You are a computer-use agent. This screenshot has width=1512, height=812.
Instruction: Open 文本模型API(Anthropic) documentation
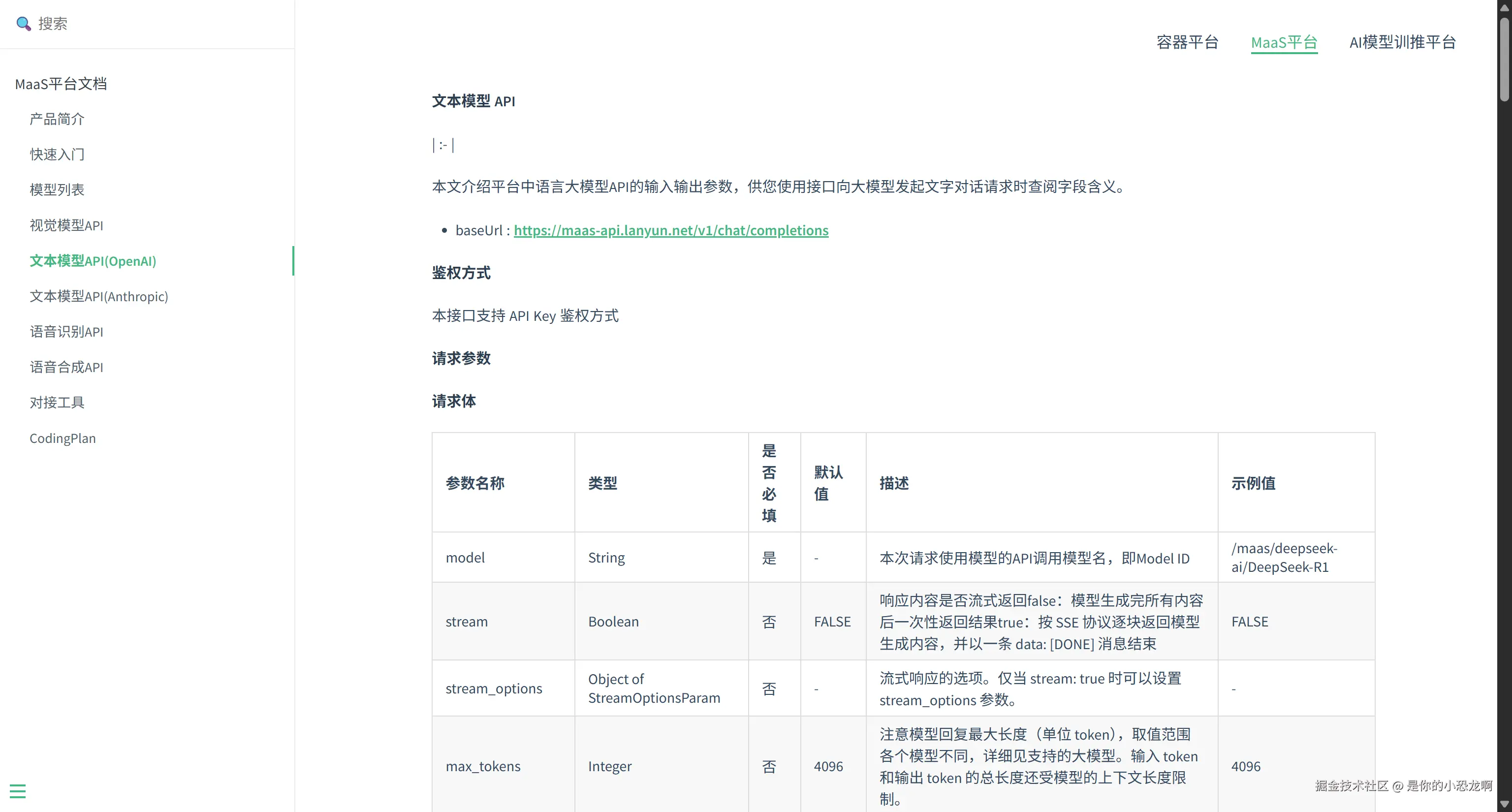(98, 296)
